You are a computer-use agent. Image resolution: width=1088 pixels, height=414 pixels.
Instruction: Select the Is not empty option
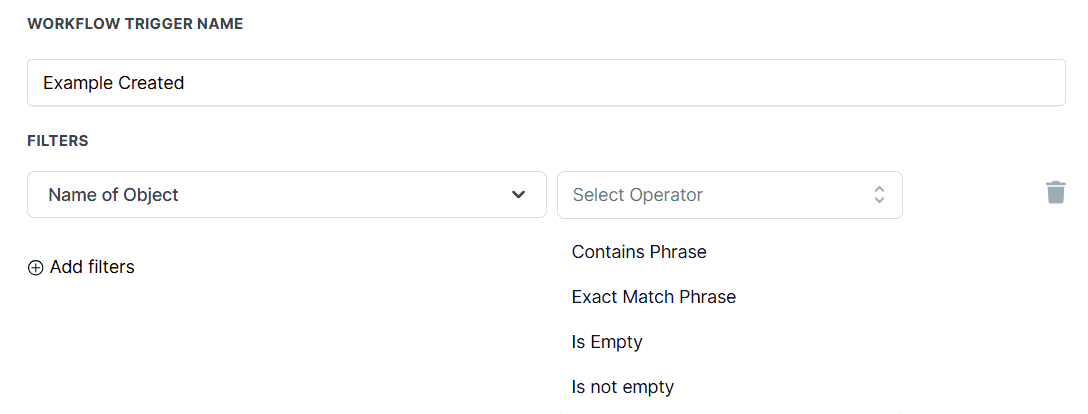point(623,387)
